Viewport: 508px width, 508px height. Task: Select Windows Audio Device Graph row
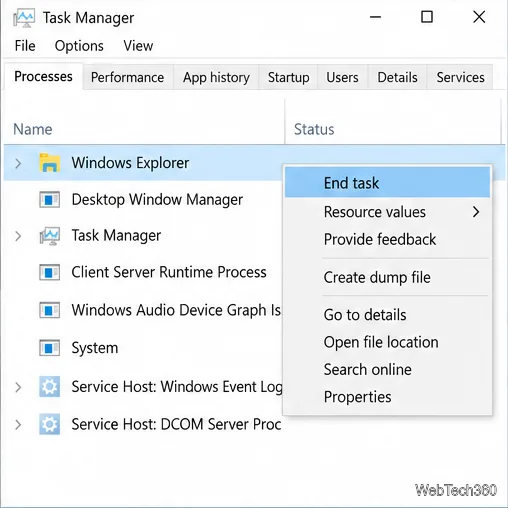143,310
